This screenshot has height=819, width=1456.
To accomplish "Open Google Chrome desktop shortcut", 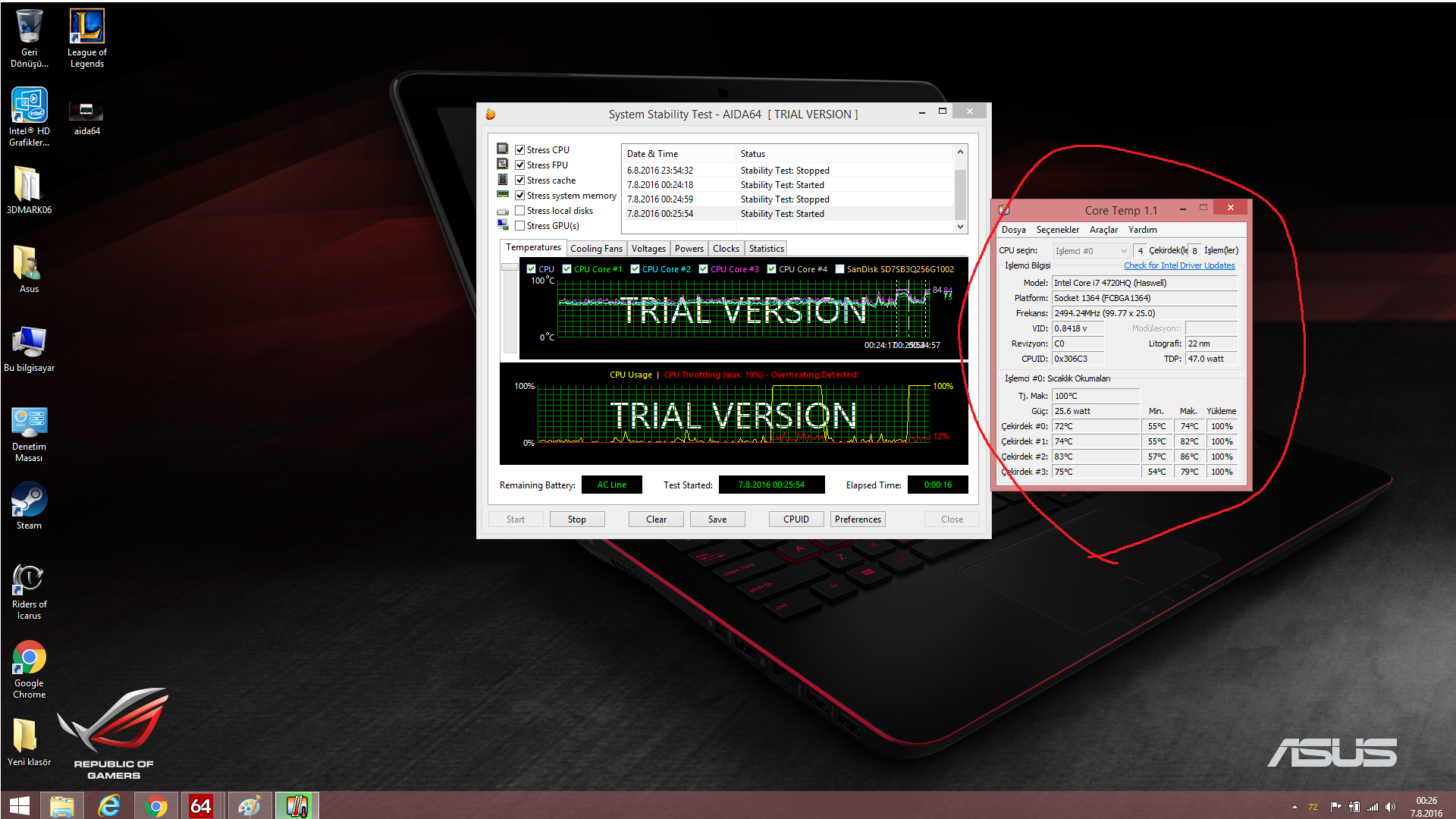I will pyautogui.click(x=29, y=669).
